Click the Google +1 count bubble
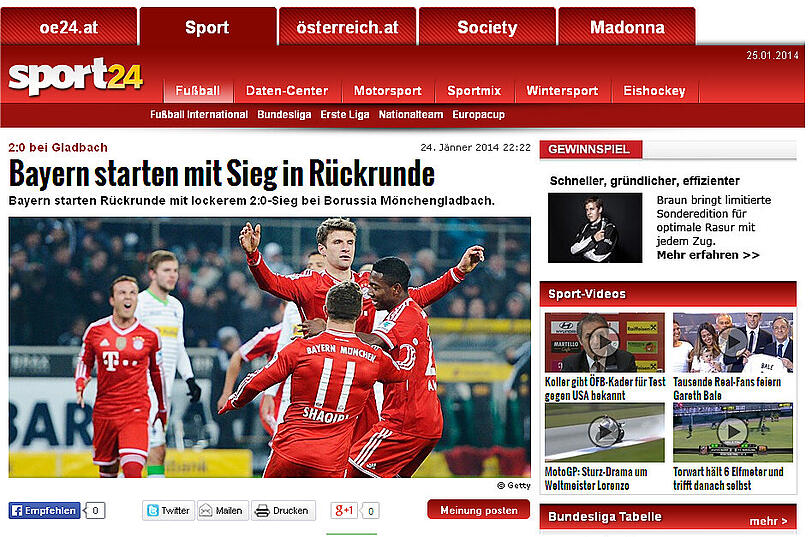Screen dimensions: 812x537 370,511
